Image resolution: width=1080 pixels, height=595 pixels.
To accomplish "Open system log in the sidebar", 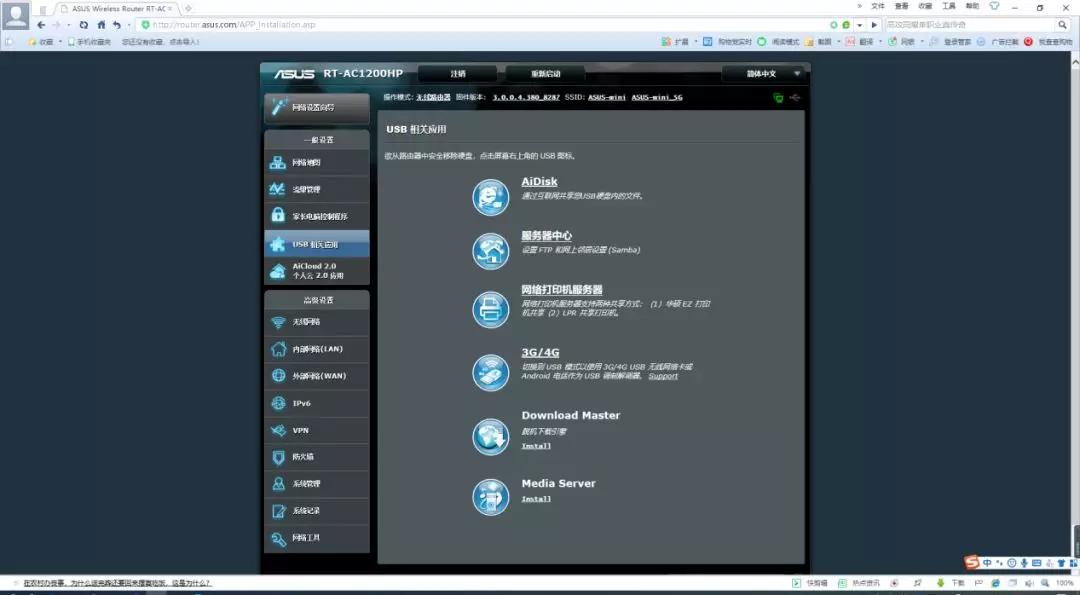I will pyautogui.click(x=317, y=511).
